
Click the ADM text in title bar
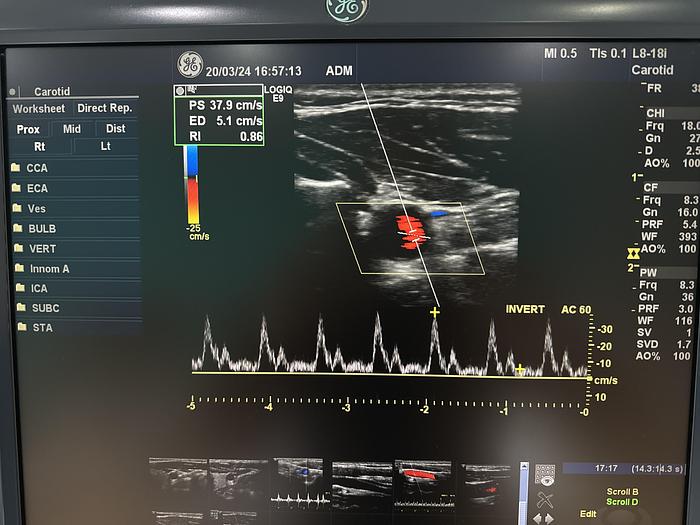pyautogui.click(x=339, y=71)
